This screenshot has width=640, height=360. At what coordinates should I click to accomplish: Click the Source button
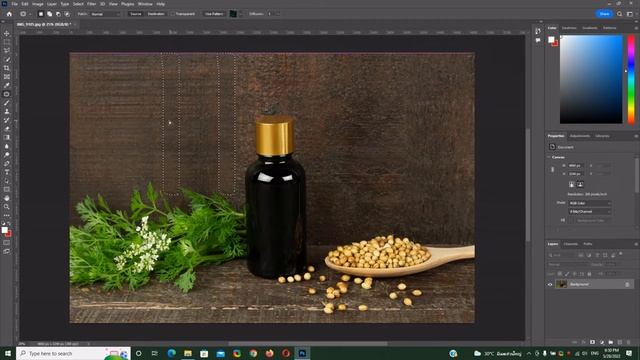(136, 14)
